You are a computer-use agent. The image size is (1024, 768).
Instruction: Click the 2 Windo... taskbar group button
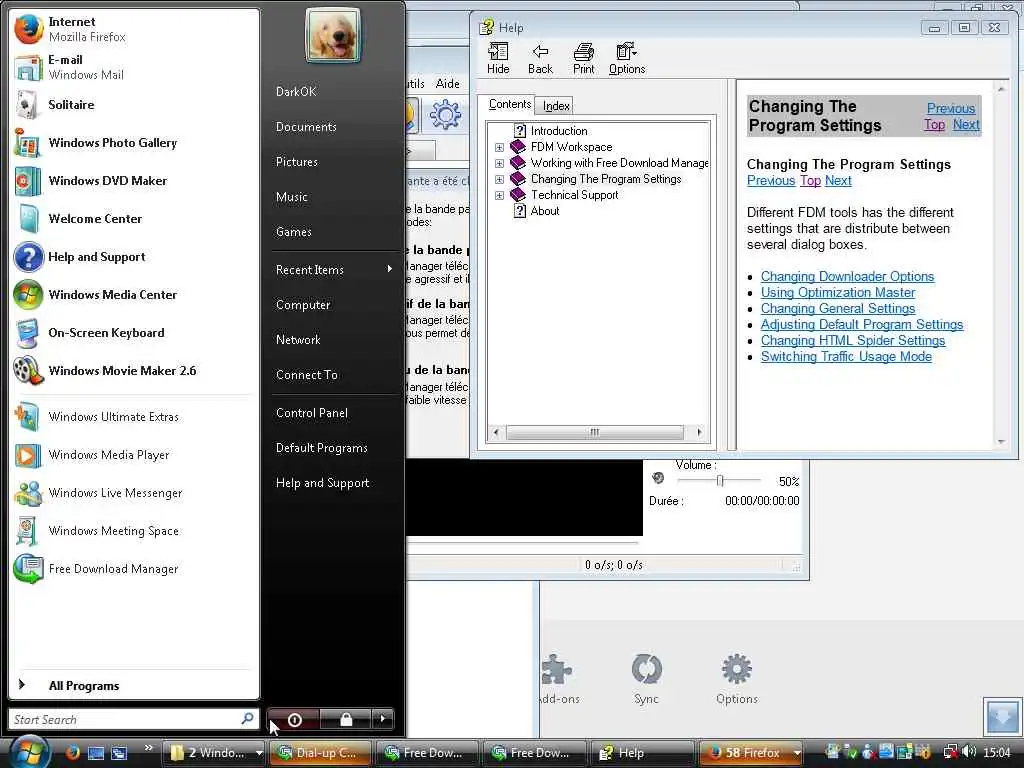pos(214,753)
